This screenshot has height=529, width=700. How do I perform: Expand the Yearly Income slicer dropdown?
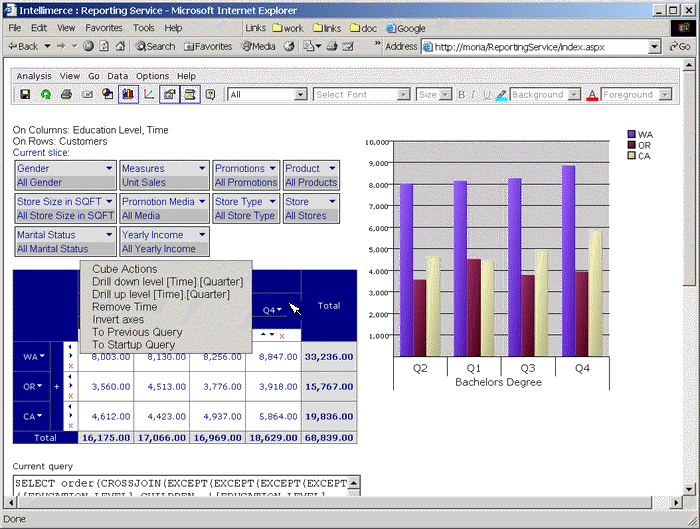pyautogui.click(x=202, y=234)
